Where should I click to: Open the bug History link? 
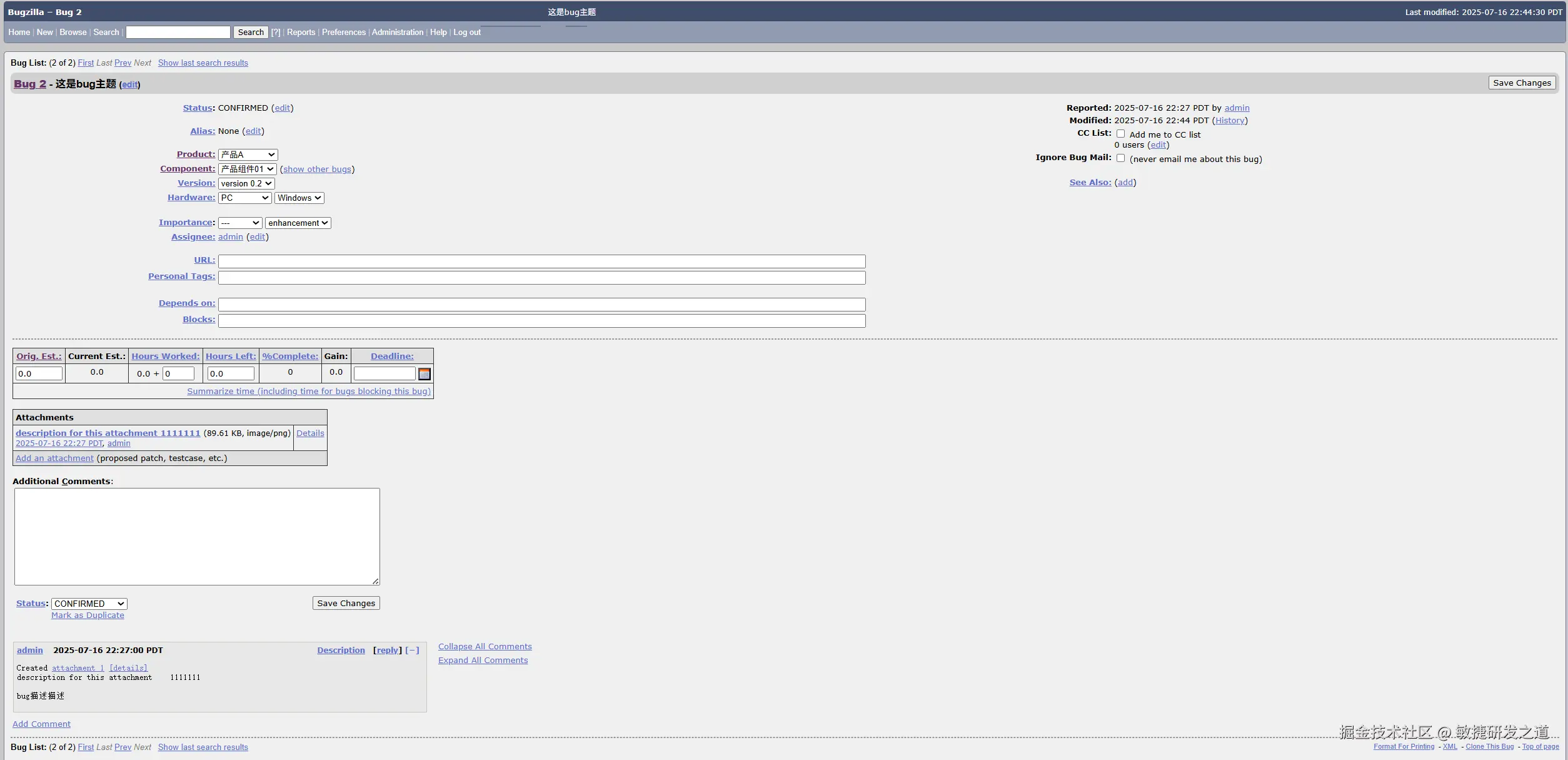[1229, 121]
